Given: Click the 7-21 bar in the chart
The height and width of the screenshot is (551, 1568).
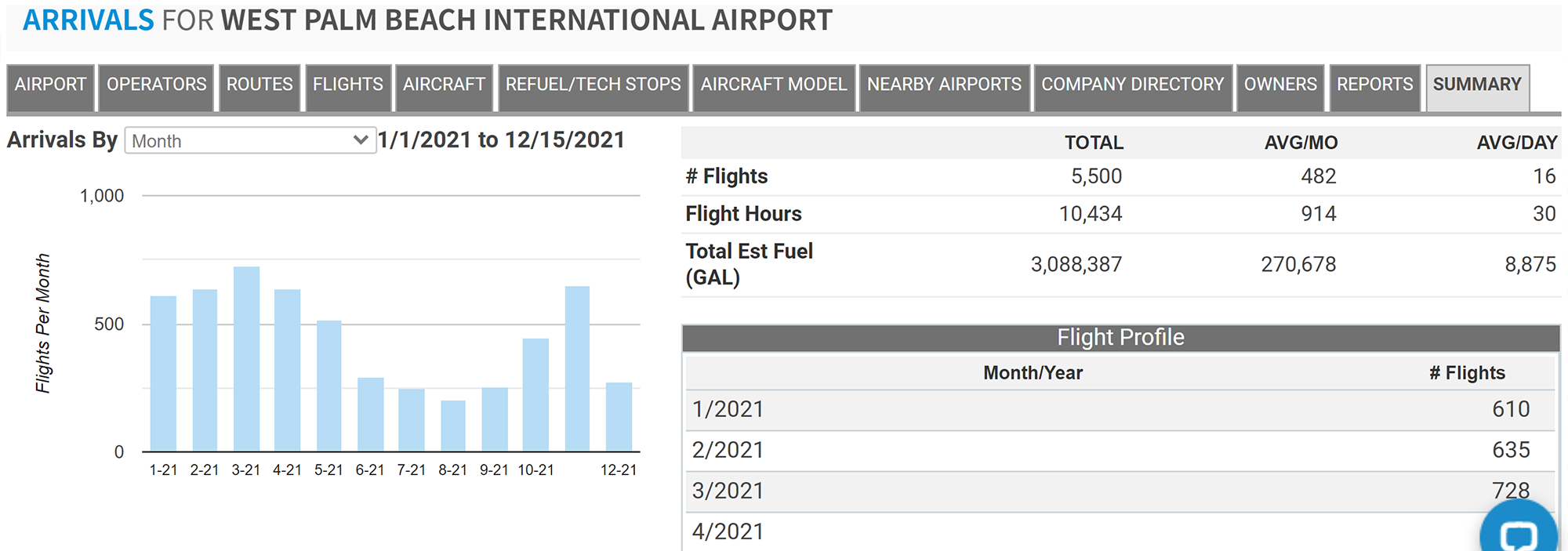Looking at the screenshot, I should [412, 419].
